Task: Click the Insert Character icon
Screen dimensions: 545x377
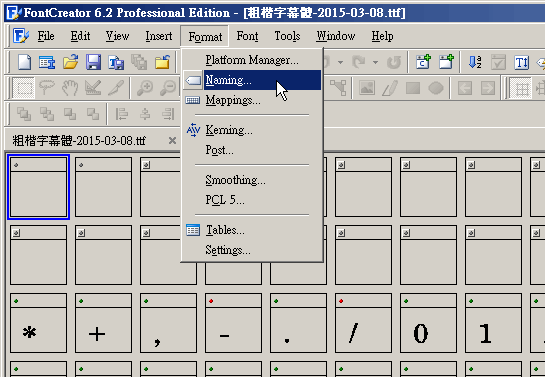Action: point(423,63)
